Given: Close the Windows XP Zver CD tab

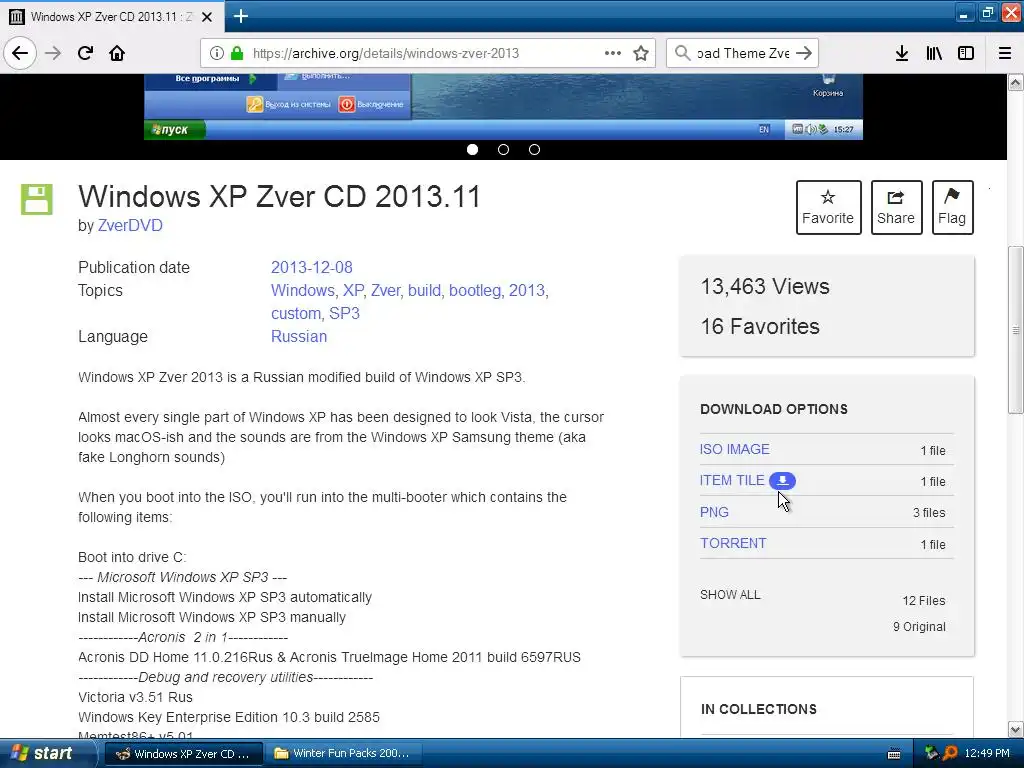Looking at the screenshot, I should point(207,17).
